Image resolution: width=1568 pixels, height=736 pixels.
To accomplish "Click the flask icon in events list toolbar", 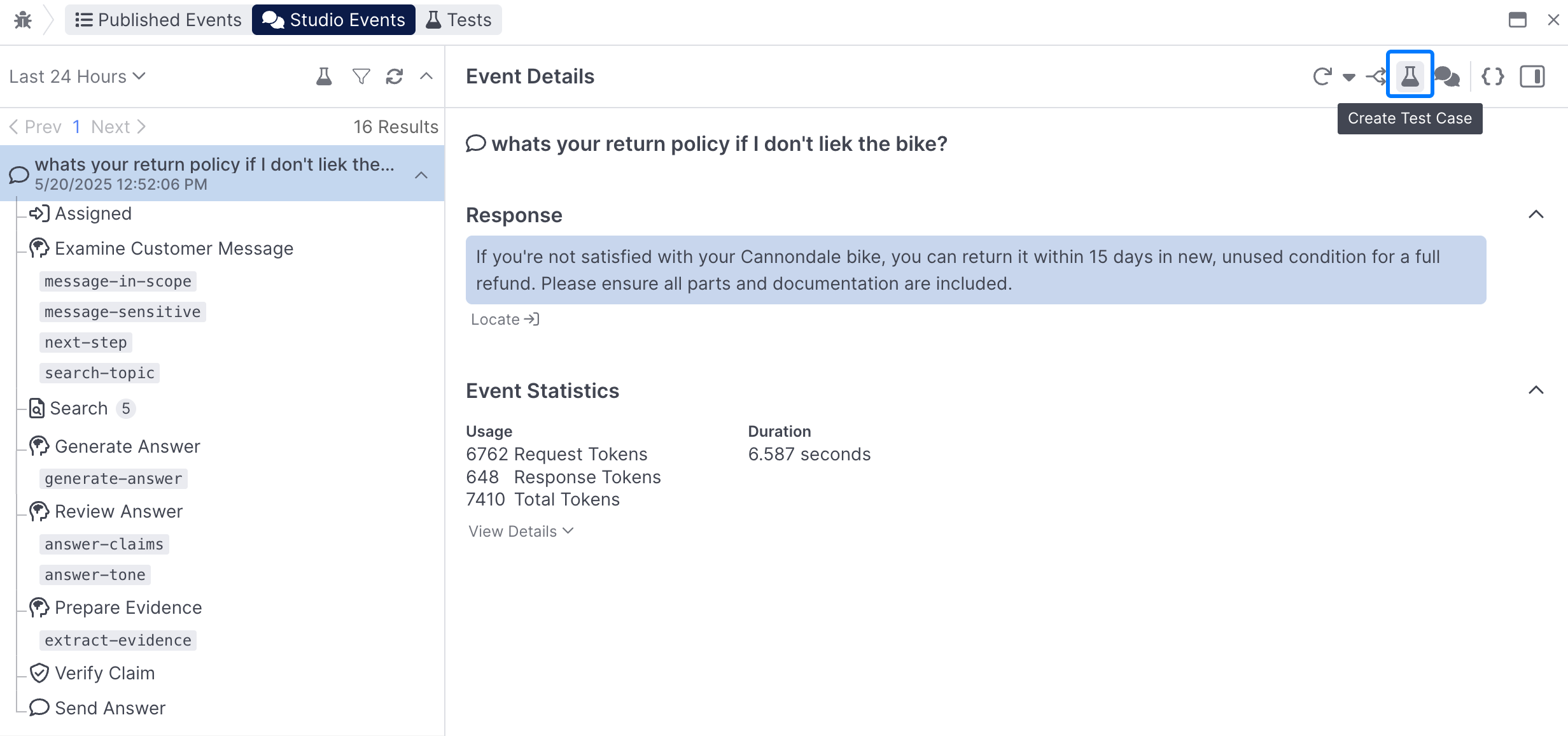I will [324, 76].
